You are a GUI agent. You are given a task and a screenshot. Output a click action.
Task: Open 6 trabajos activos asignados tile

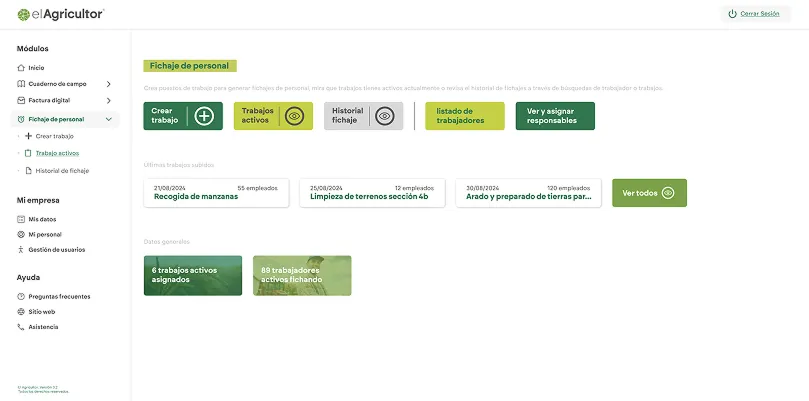[193, 276]
